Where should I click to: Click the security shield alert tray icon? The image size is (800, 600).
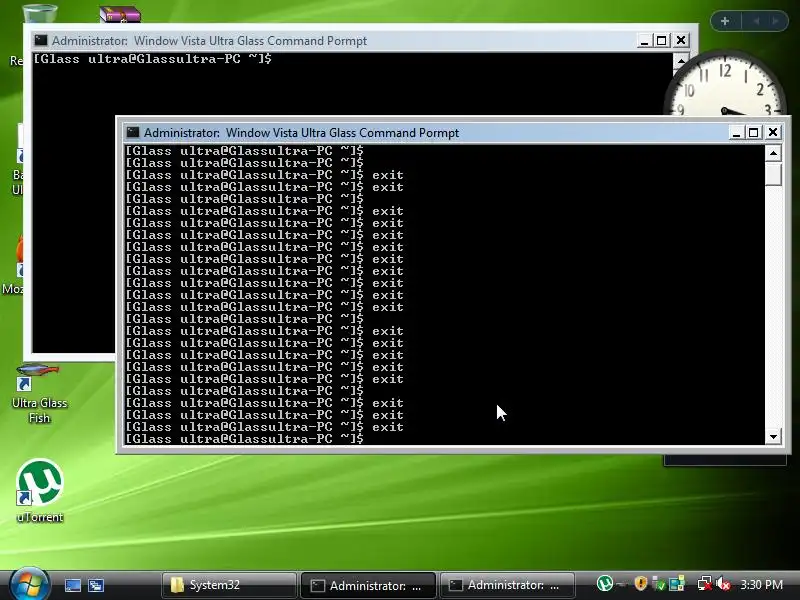pyautogui.click(x=640, y=583)
